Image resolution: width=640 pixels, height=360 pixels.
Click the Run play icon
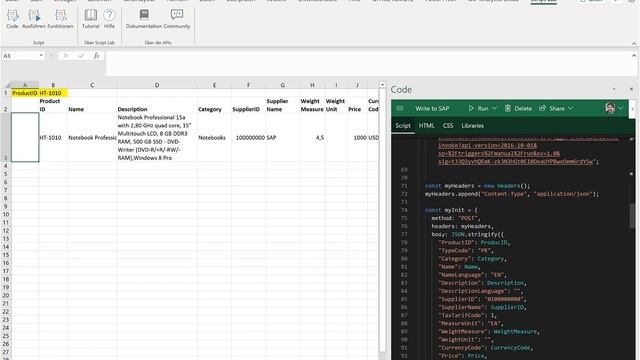(471, 108)
